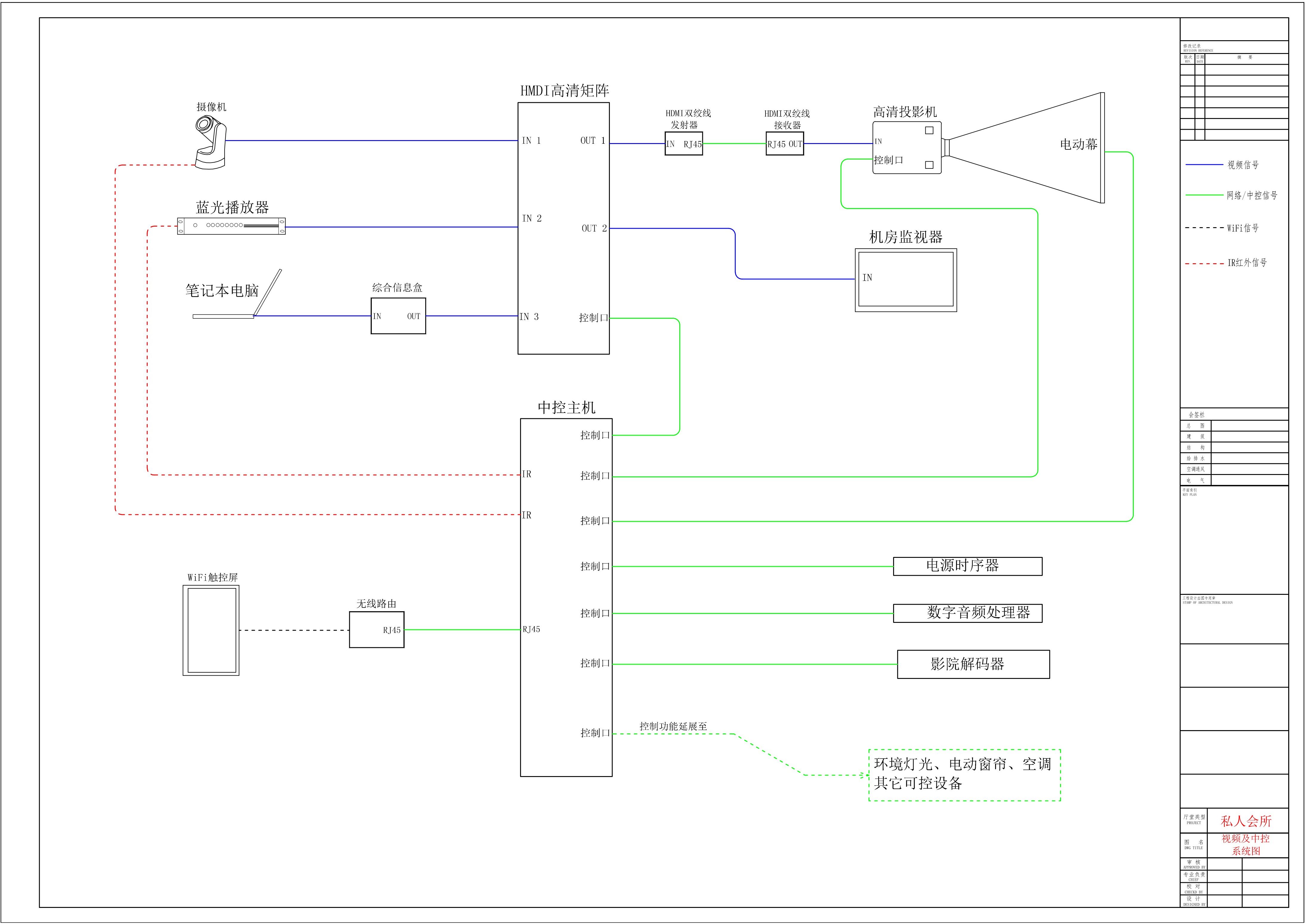Click the RJ45 port inside 无线路由 box
The height and width of the screenshot is (924, 1307).
(392, 630)
